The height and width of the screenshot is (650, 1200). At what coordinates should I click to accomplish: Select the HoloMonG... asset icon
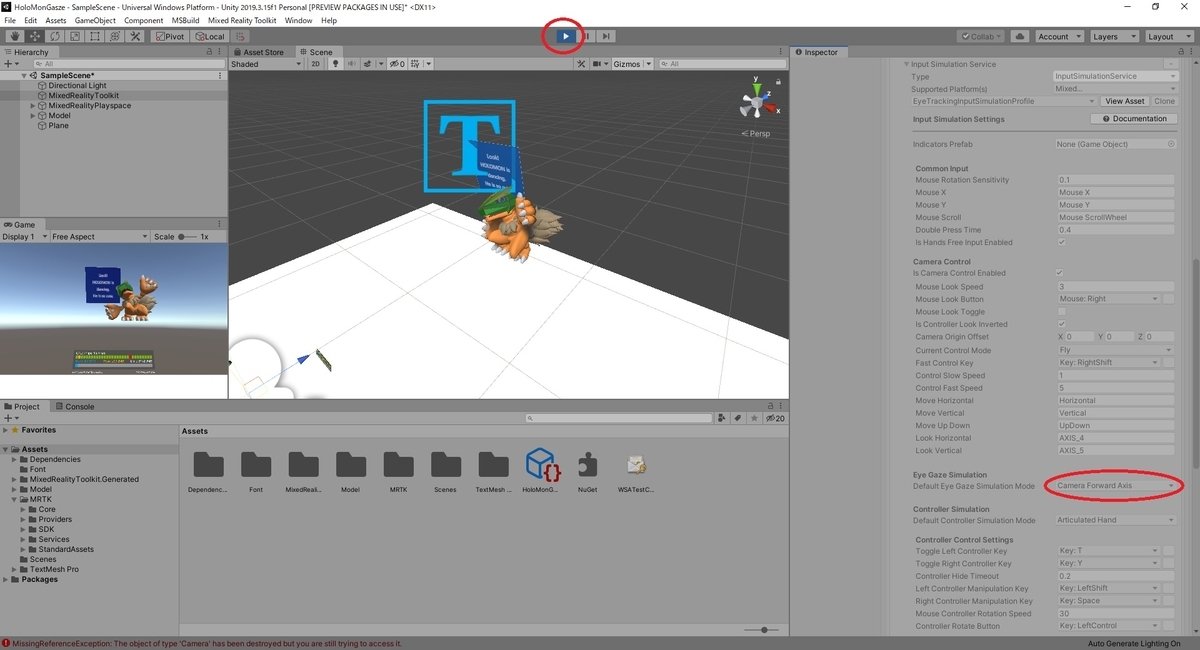tap(543, 465)
